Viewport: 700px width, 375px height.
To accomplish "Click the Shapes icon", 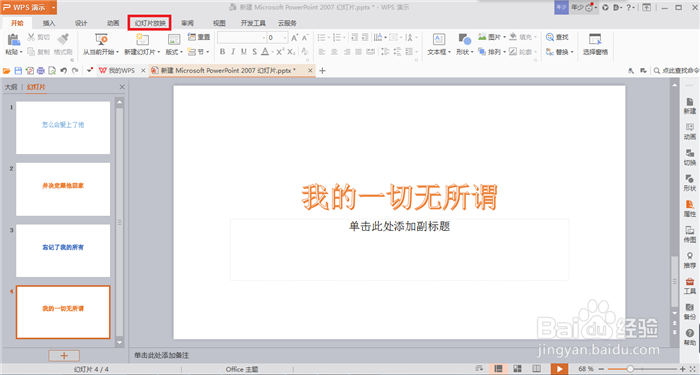I will coord(465,39).
